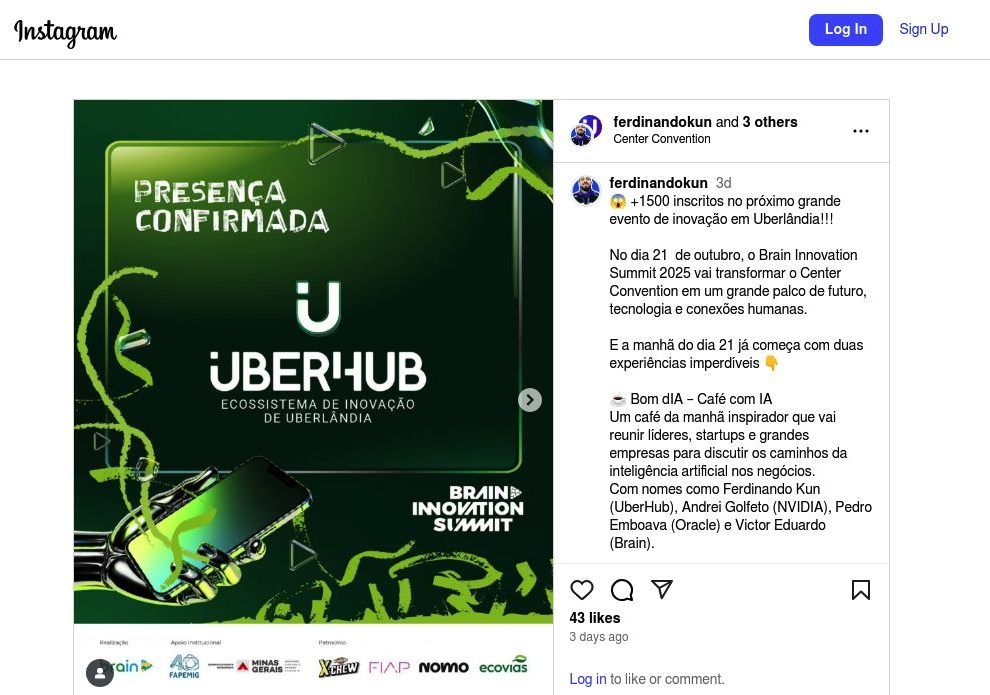This screenshot has height=695, width=990.
Task: Expand the '3 others' collaborators list
Action: tap(770, 122)
